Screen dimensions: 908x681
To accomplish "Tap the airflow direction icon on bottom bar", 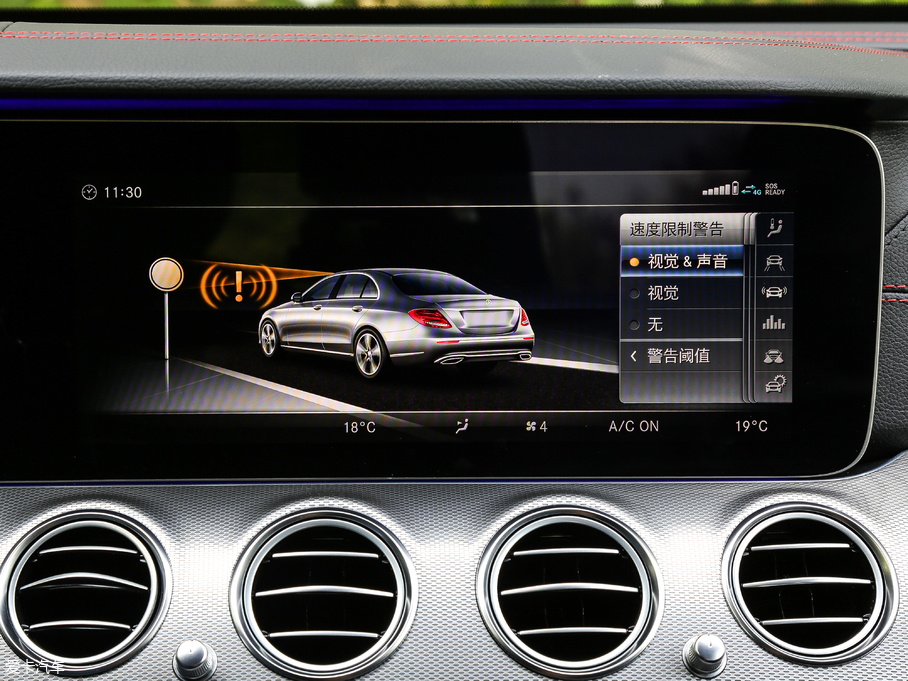I will 460,425.
